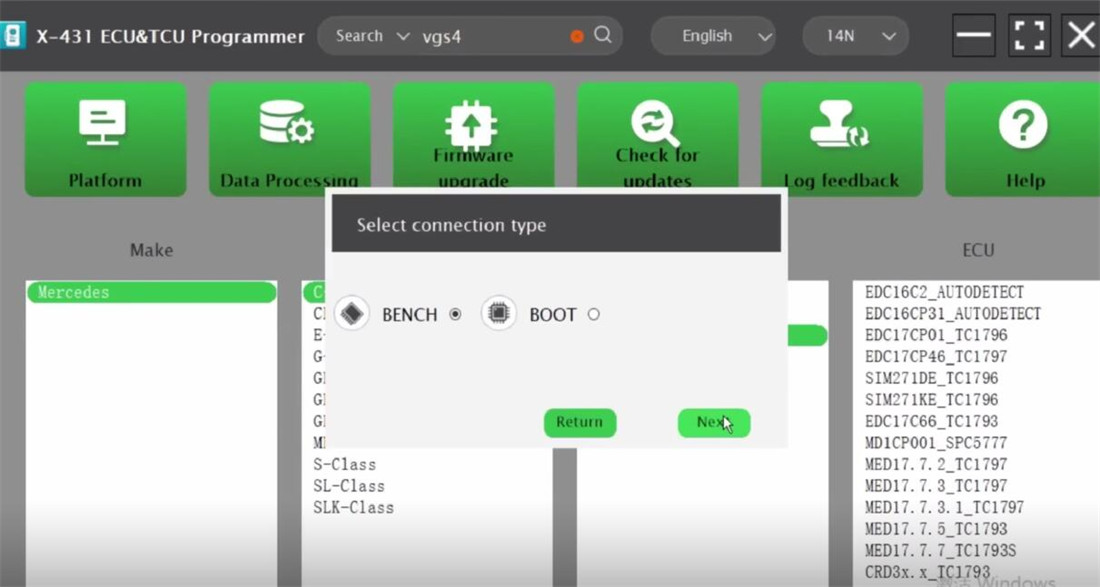This screenshot has width=1100, height=587.
Task: Open the English language dropdown
Action: (x=726, y=36)
